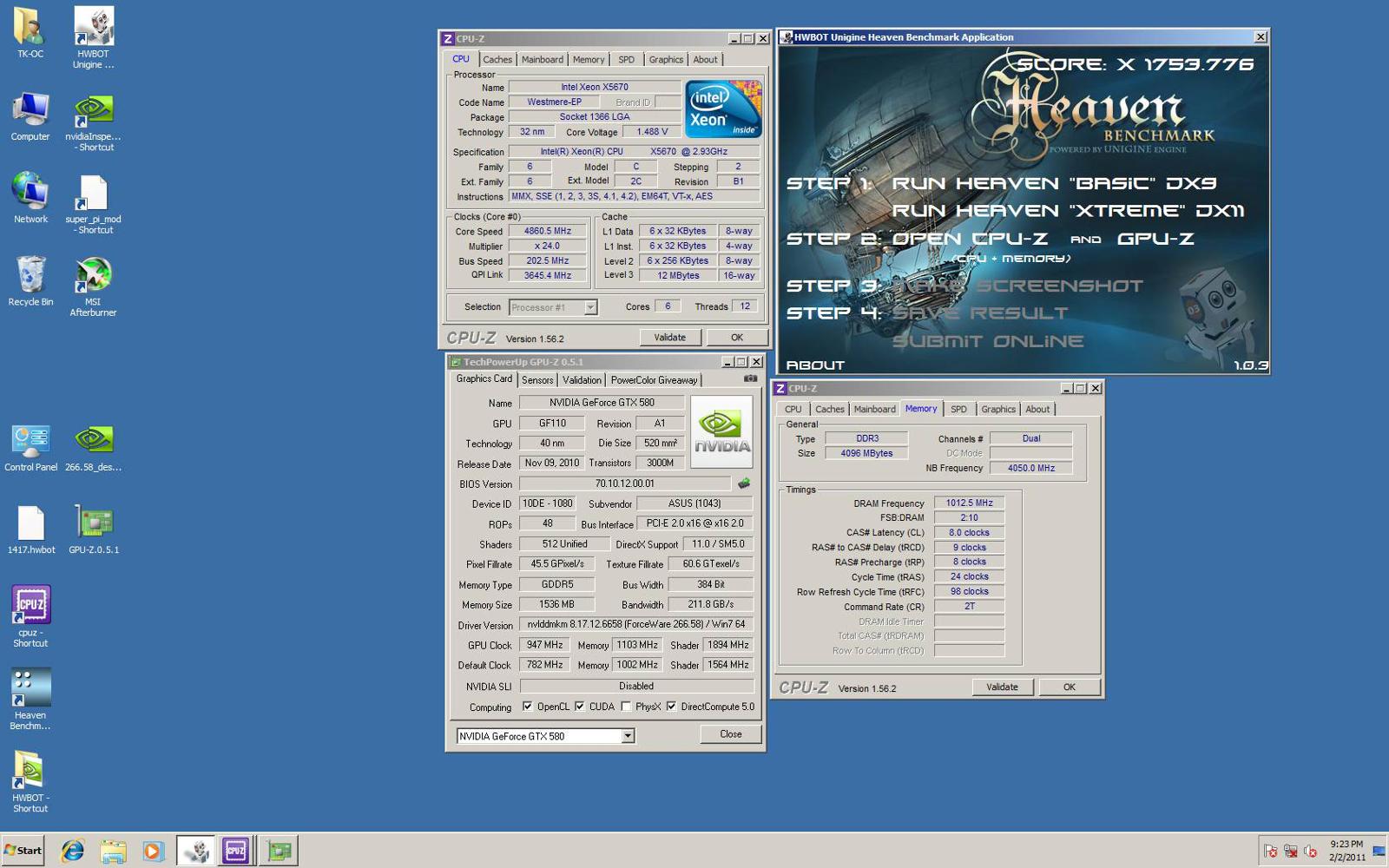Open HWBOT Unigine desktop shortcut
The width and height of the screenshot is (1389, 868).
[93, 37]
